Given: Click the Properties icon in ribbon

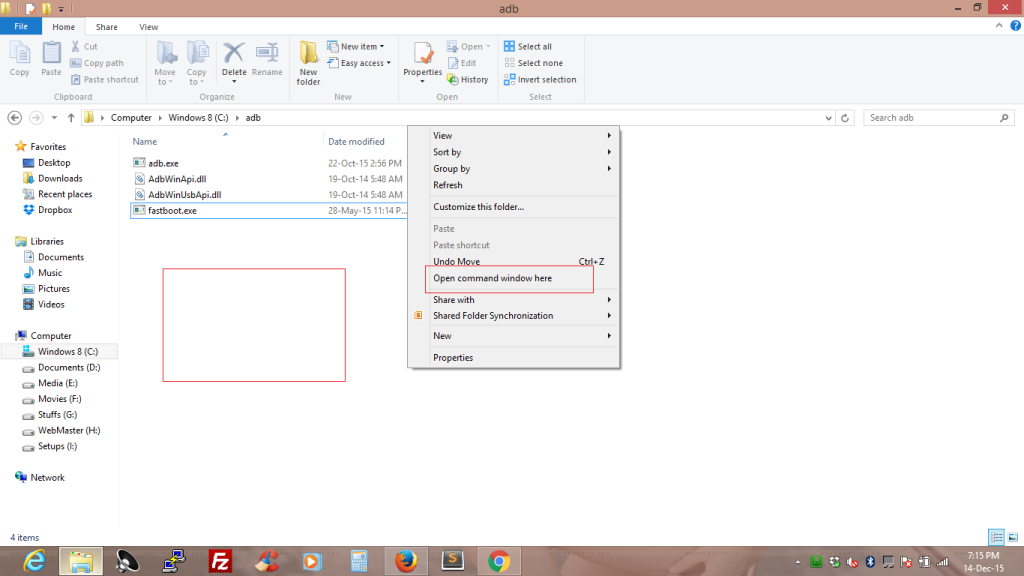Looking at the screenshot, I should [422, 59].
